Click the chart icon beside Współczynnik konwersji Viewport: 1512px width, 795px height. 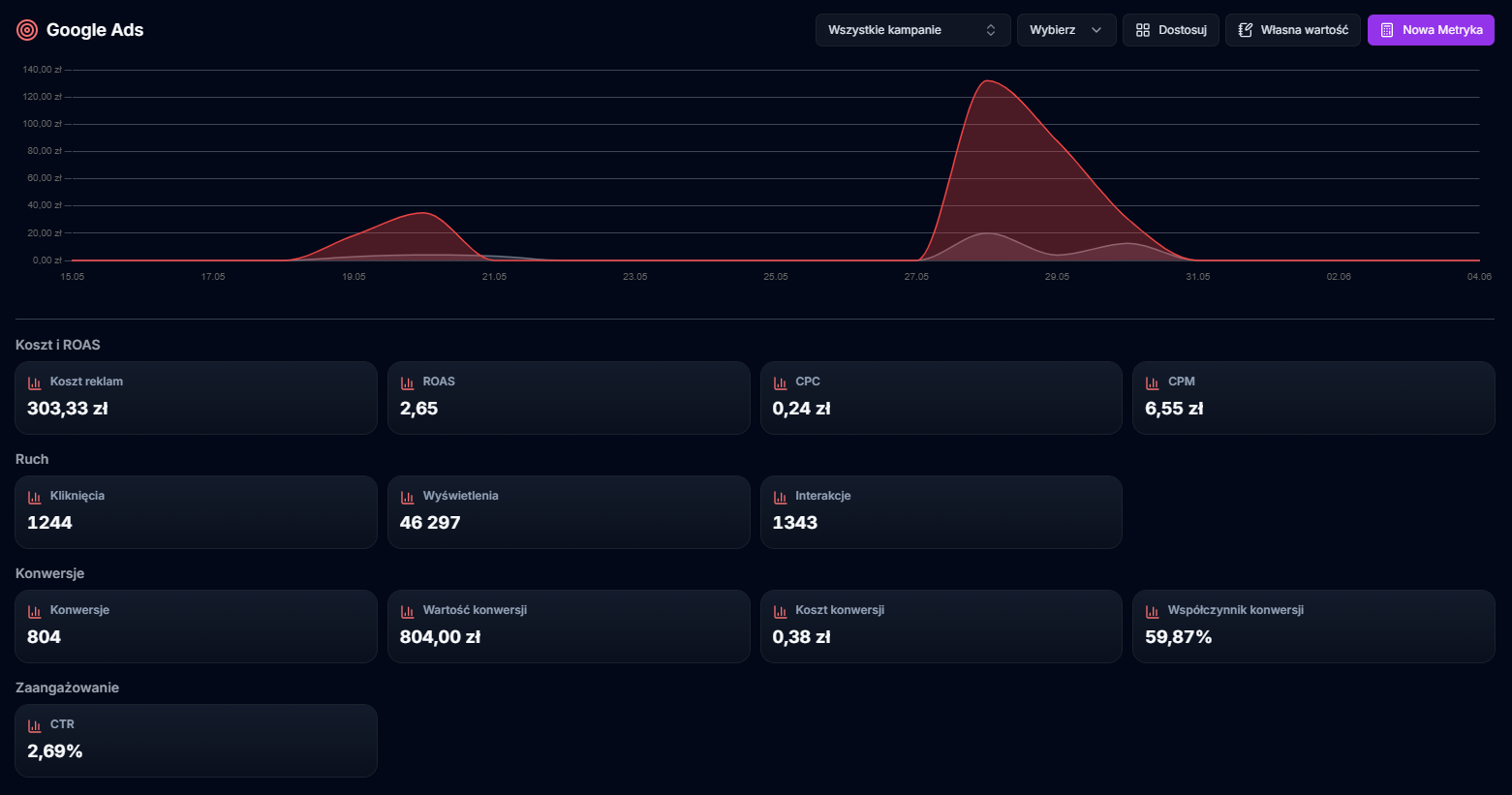pos(1153,611)
